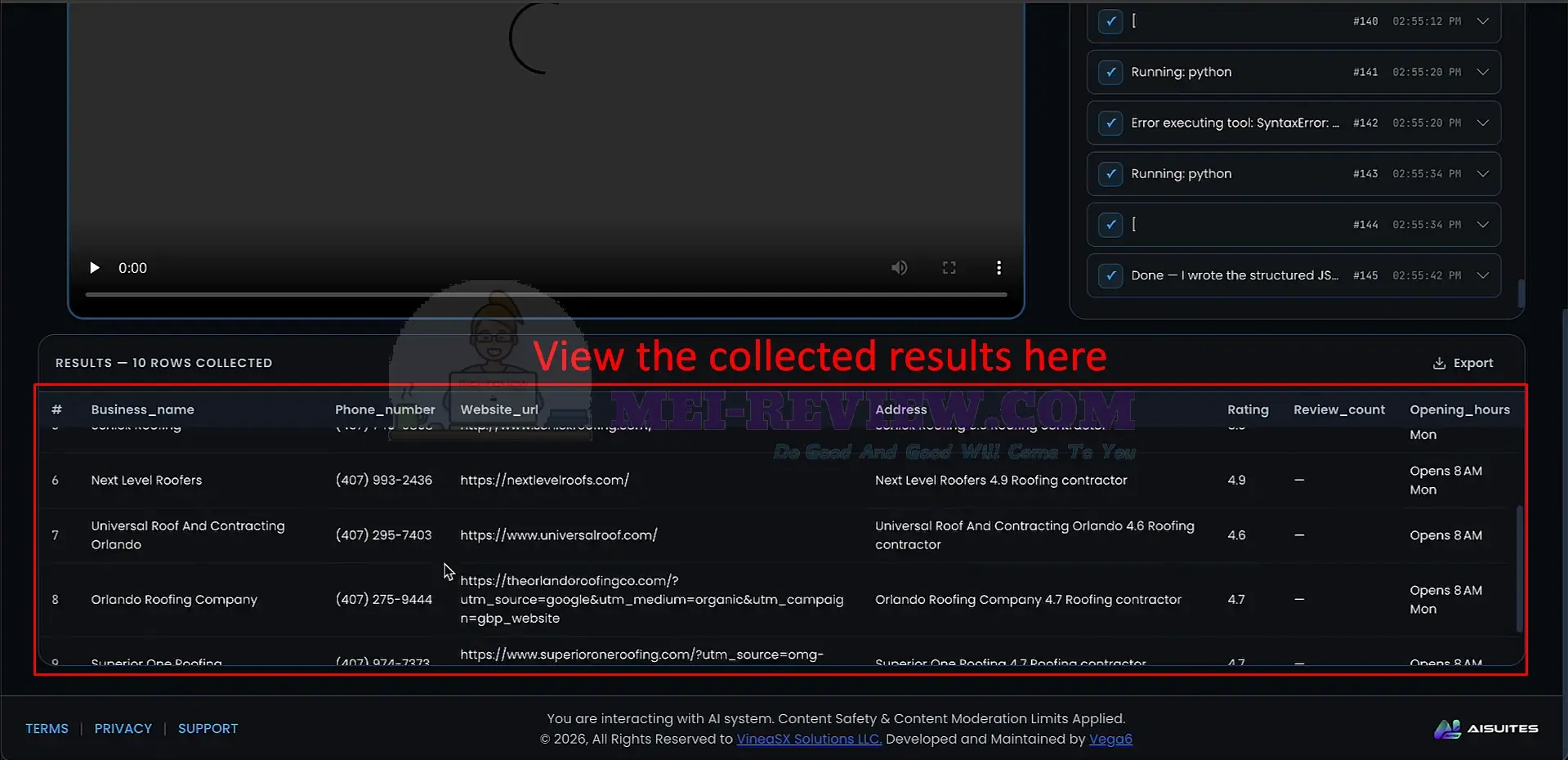Click the results table vertical scrollbar
1568x760 pixels.
point(1519,569)
